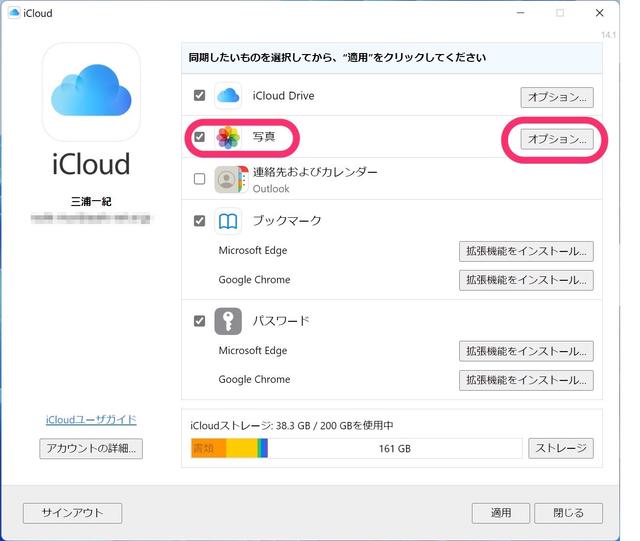640x541 pixels.
Task: Click the Photos (写真) flower icon
Action: click(x=228, y=138)
